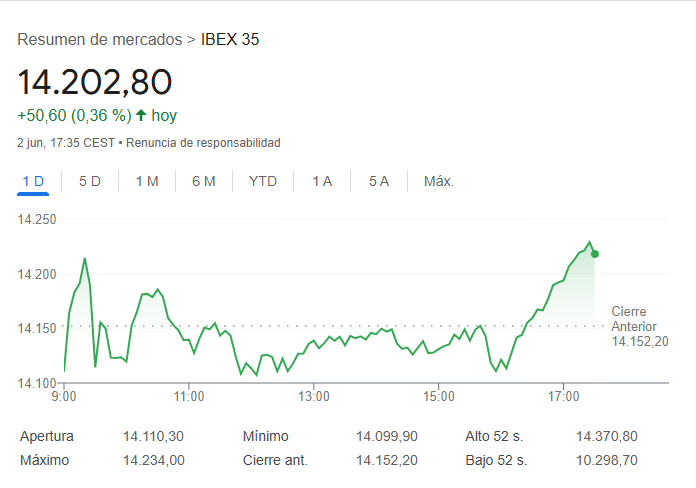The image size is (696, 488).
Task: View the 5 A chart range
Action: click(x=378, y=181)
